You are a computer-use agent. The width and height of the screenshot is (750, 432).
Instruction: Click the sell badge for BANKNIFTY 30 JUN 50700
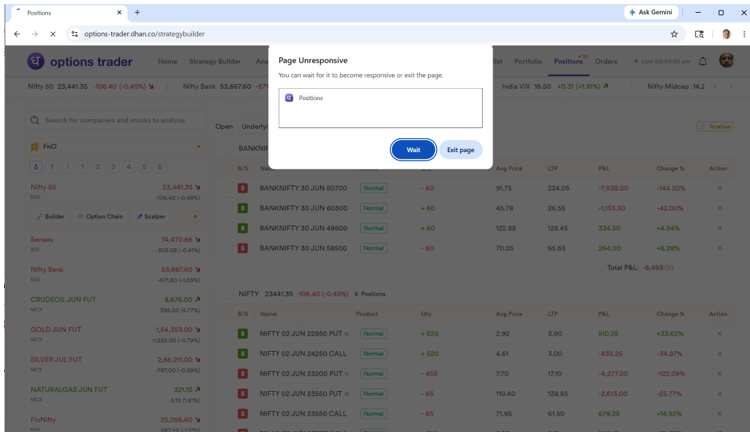[243, 188]
